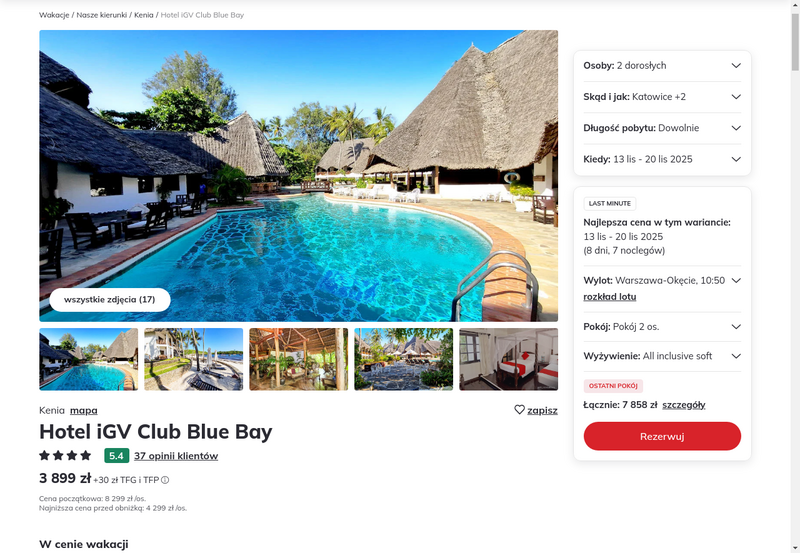This screenshot has height=553, width=800.
Task: Open all photos gallery button (17)
Action: (110, 299)
